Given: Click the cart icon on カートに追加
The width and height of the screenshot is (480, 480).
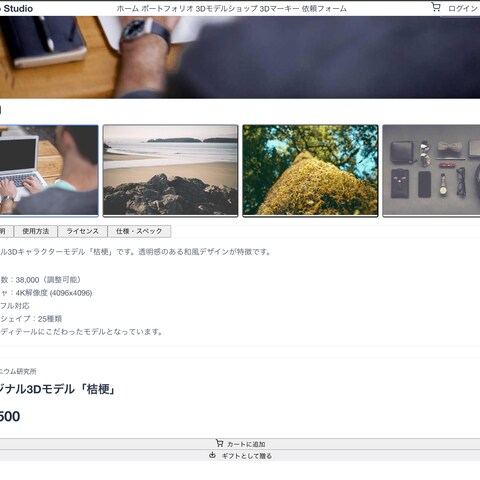Looking at the screenshot, I should 219,443.
